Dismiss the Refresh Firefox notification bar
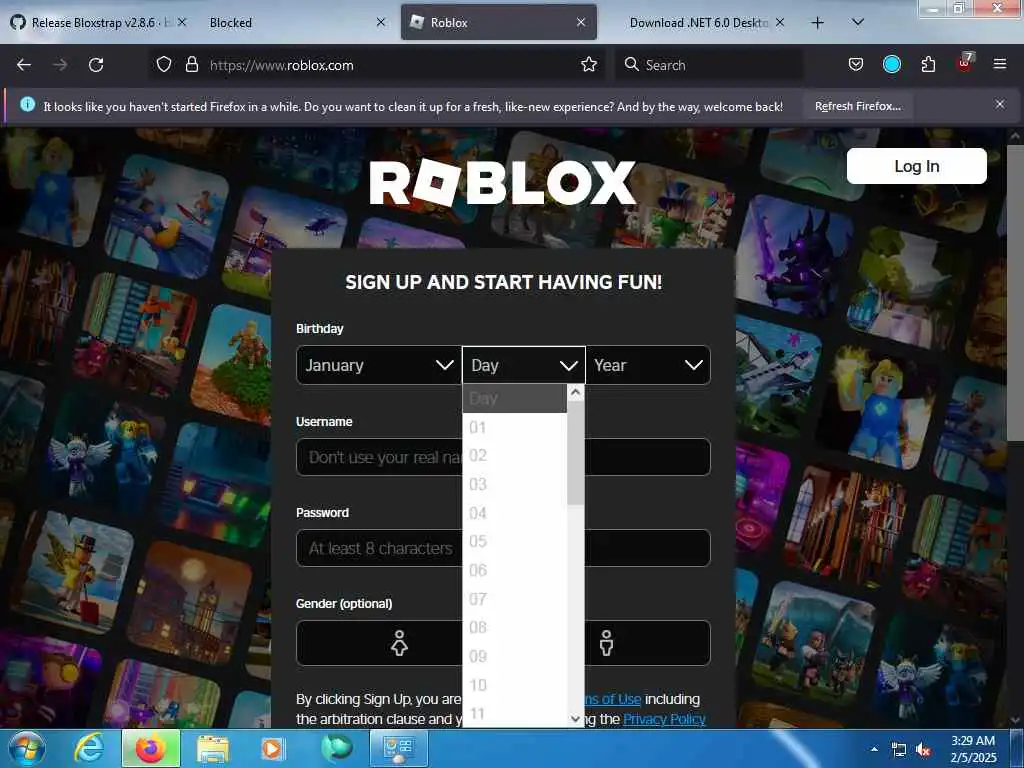 click(x=999, y=104)
